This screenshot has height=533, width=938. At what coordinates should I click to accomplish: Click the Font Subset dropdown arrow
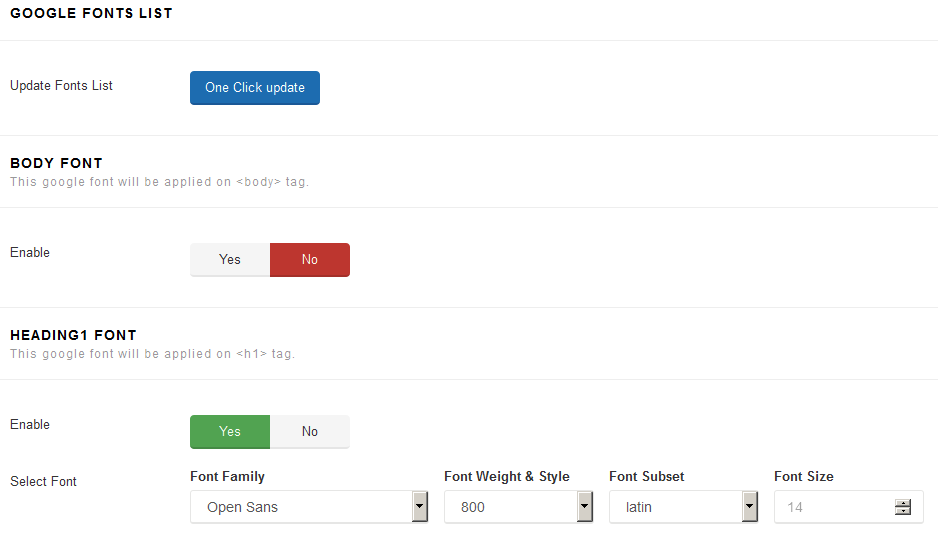tap(750, 507)
